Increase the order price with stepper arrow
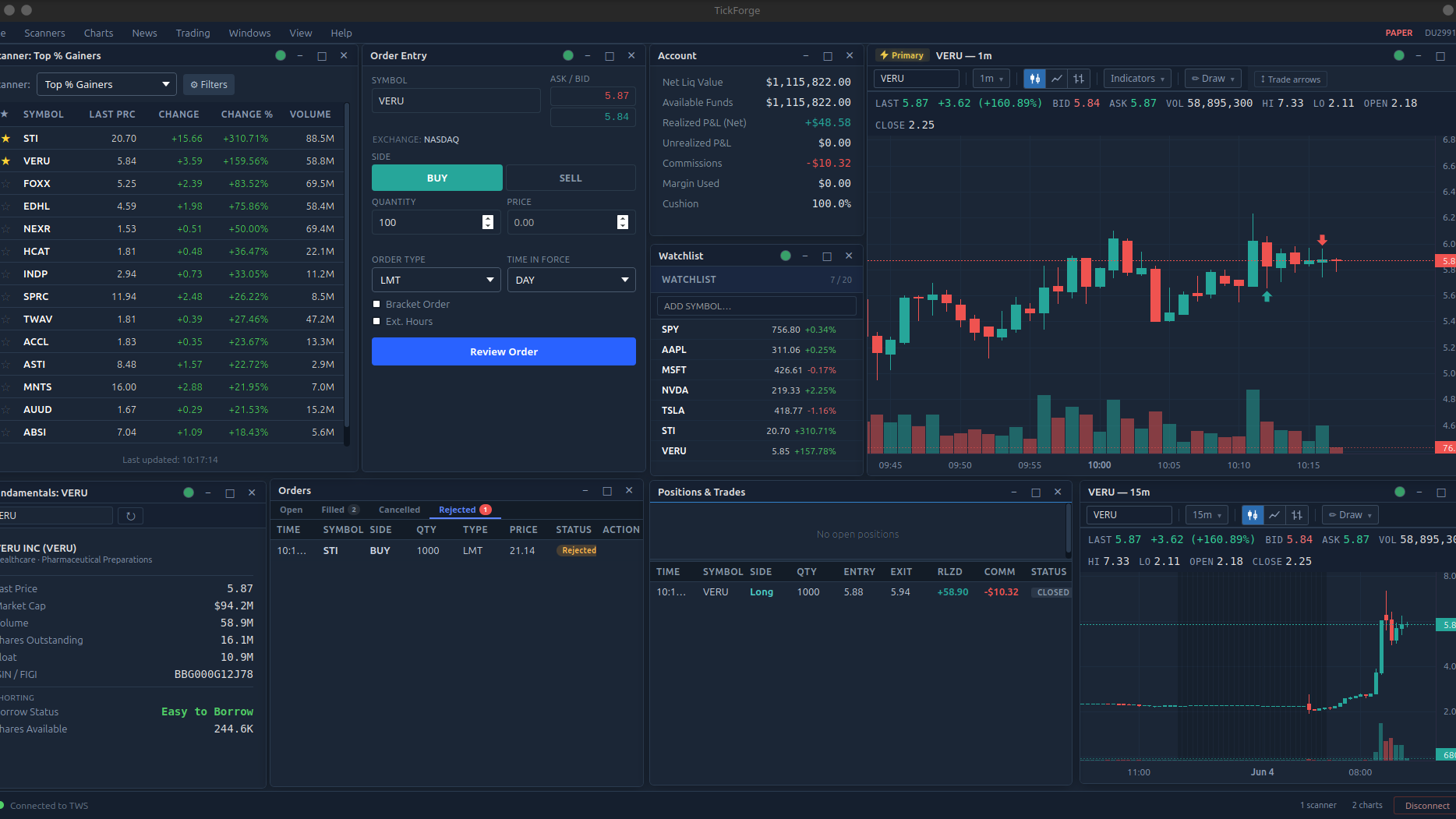This screenshot has width=1456, height=819. (623, 219)
